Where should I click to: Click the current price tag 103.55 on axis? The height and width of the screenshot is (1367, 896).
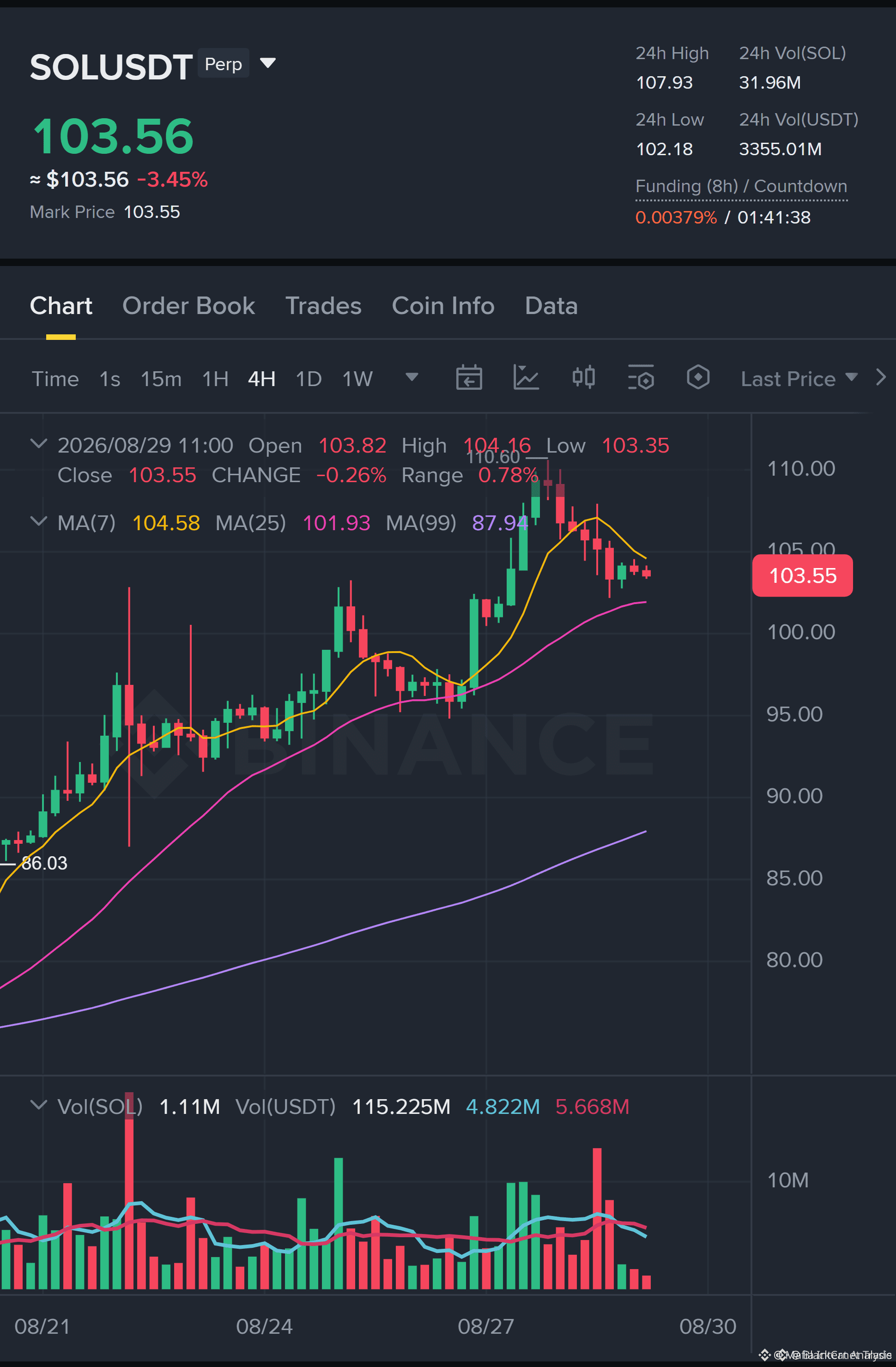click(802, 575)
